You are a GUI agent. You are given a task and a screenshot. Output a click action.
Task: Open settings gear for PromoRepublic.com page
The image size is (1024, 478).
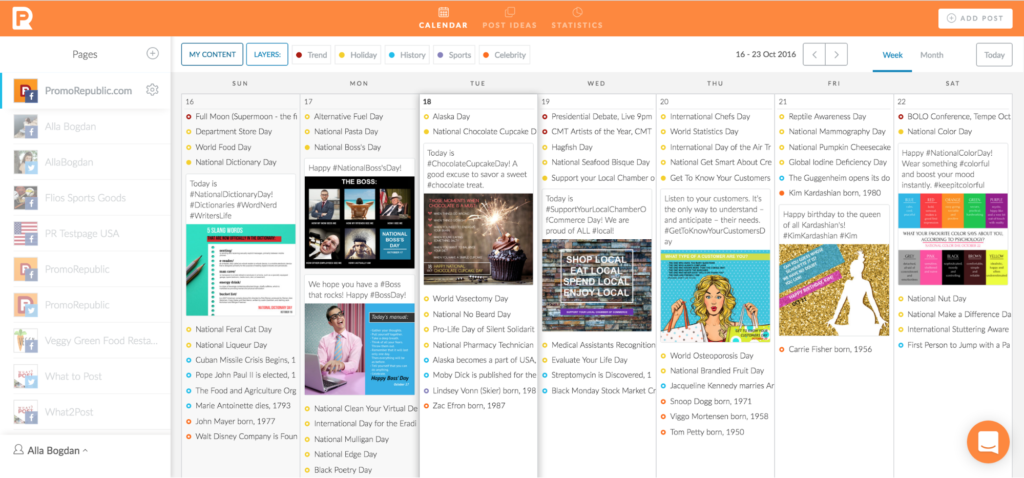pos(152,90)
